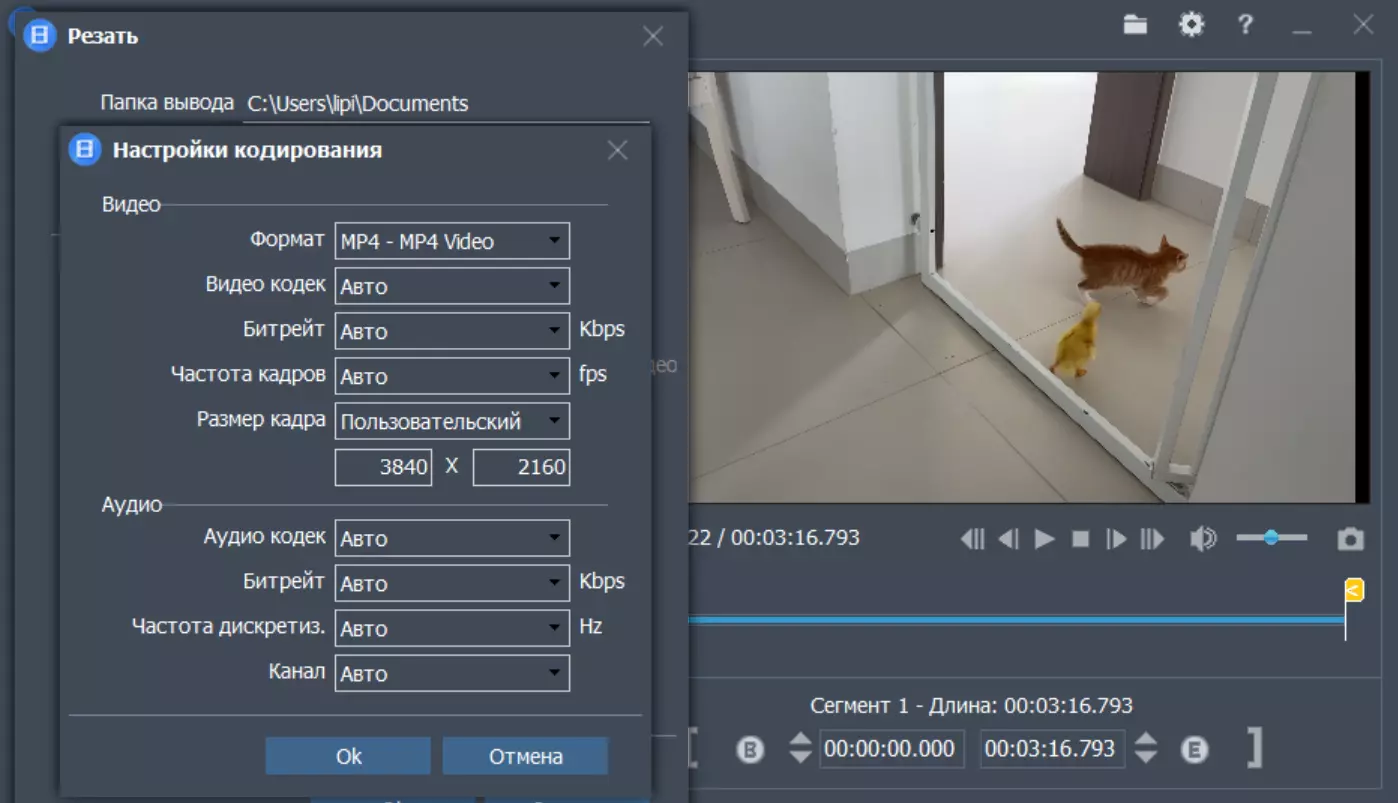The width and height of the screenshot is (1398, 803).
Task: Open the folder icon in title bar
Action: 1134,25
